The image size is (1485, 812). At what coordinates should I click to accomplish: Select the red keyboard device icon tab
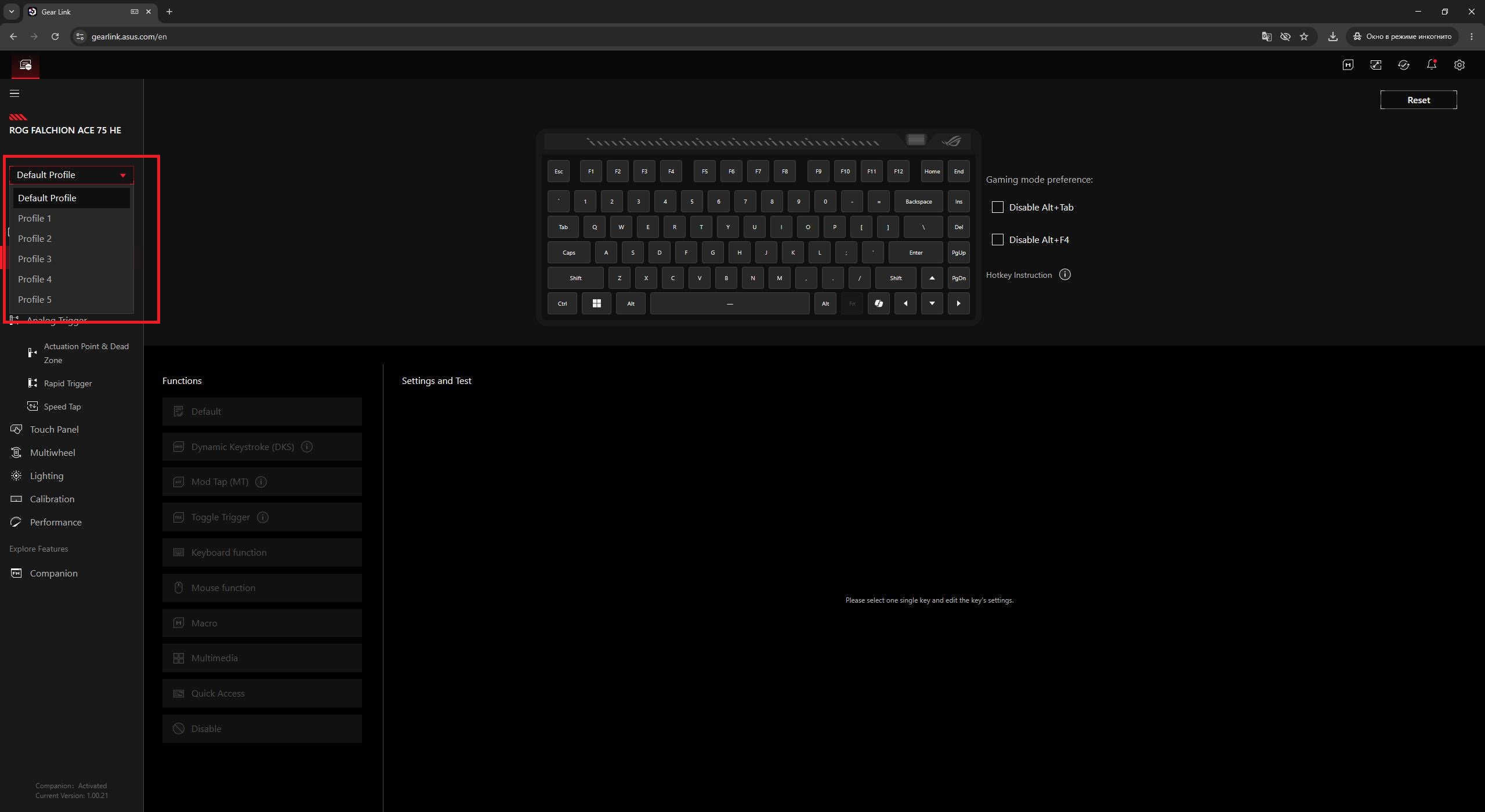click(x=26, y=65)
